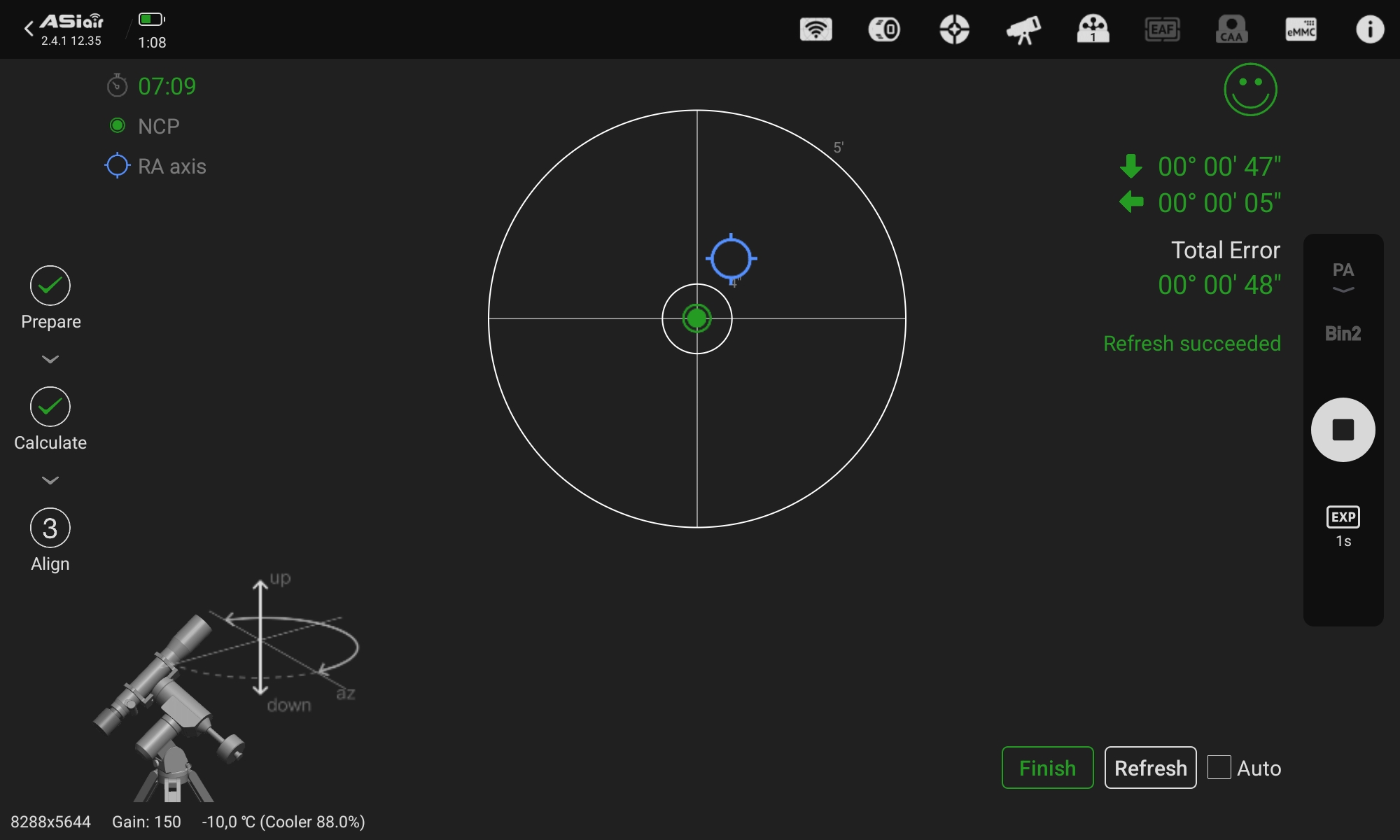Image resolution: width=1400 pixels, height=840 pixels.
Task: Open guide crosshair settings icon
Action: click(954, 29)
